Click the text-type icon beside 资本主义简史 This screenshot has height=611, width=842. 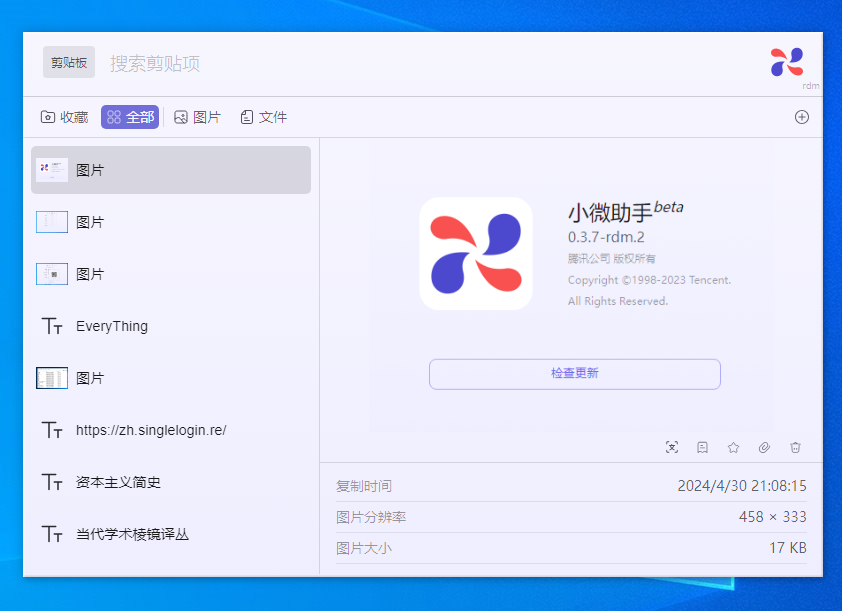52,482
